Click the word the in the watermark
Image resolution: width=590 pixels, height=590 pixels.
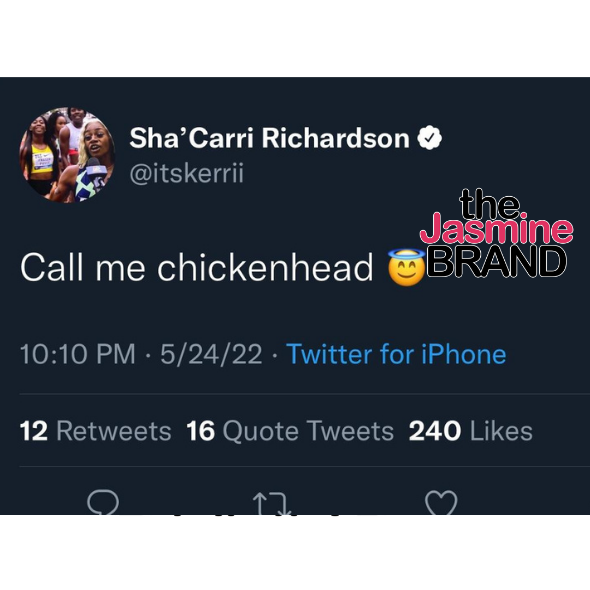489,204
